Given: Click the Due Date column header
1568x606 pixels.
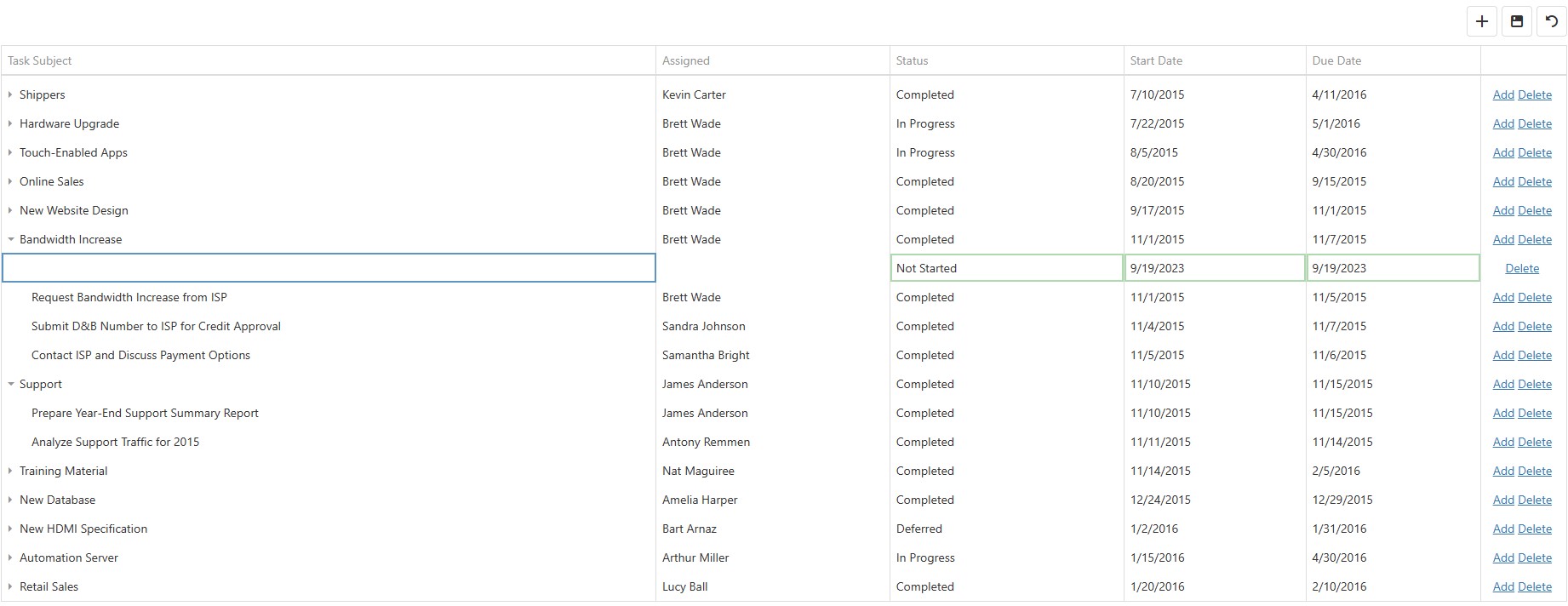Looking at the screenshot, I should (1336, 61).
